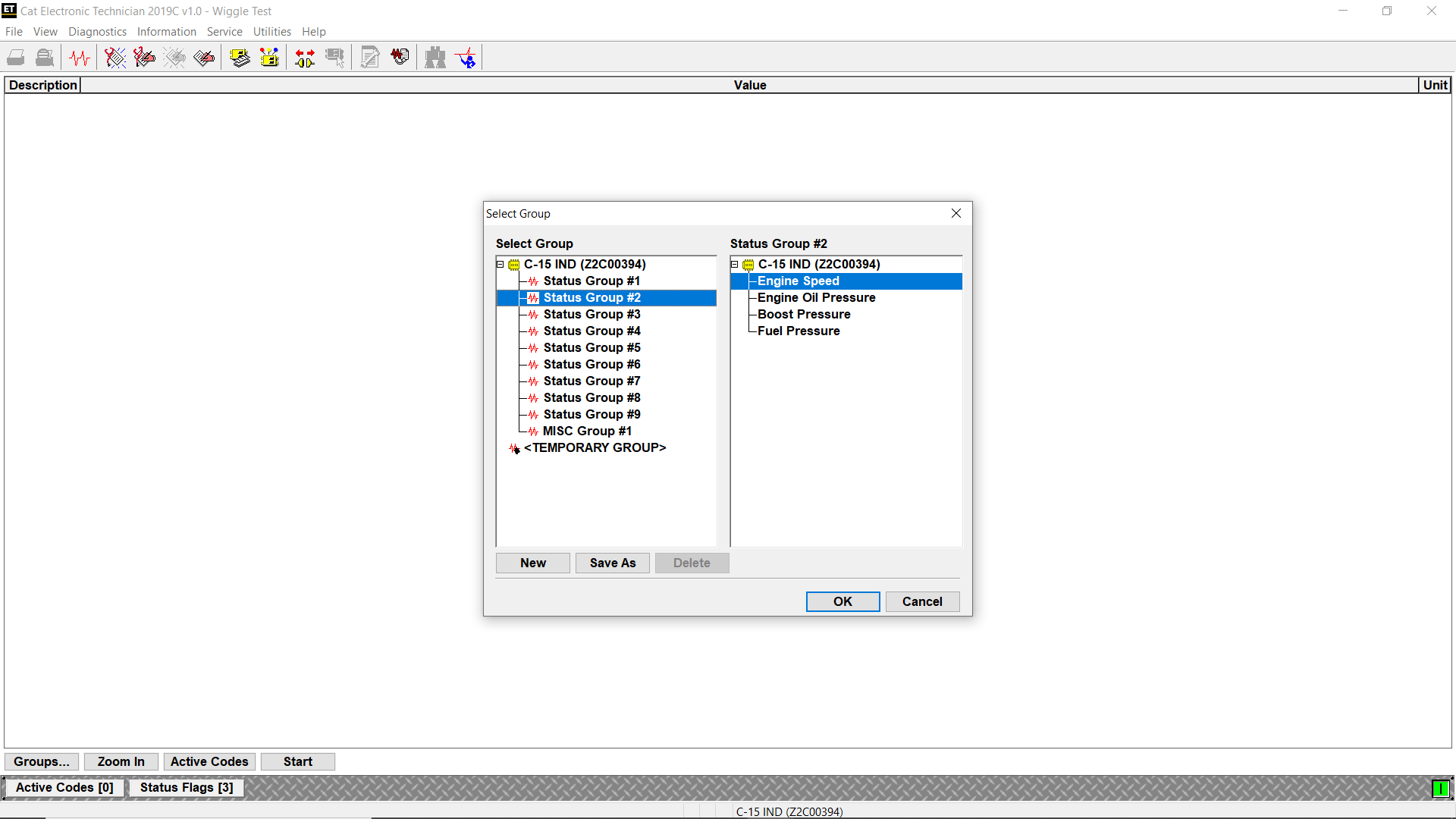Collapse the C-15 IND tree in Status Group #2
1456x819 pixels.
pos(735,264)
